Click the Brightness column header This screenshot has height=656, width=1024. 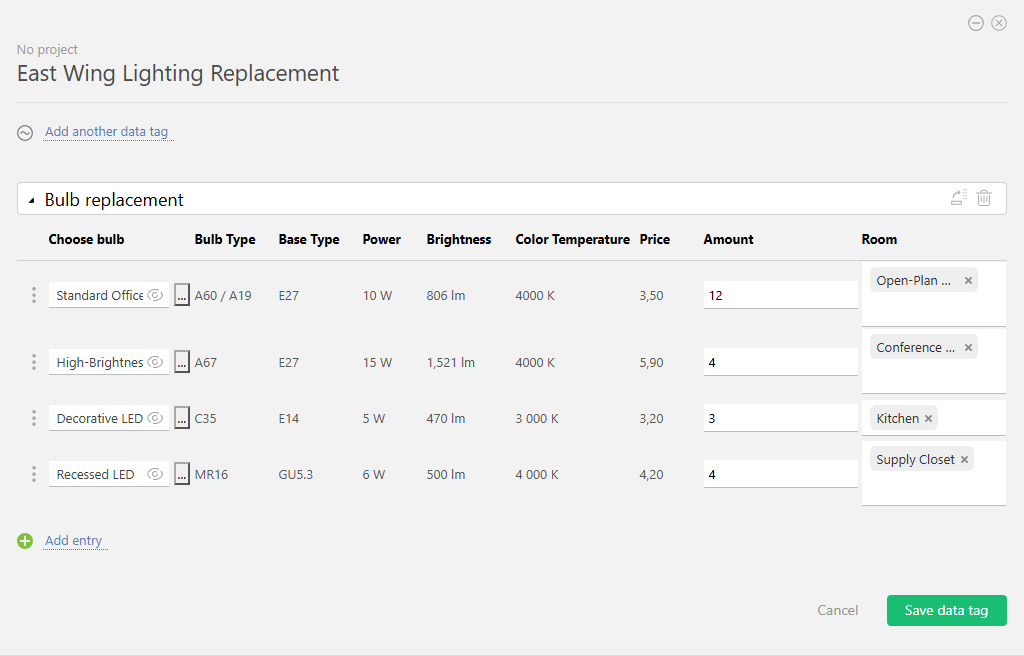pyautogui.click(x=458, y=239)
